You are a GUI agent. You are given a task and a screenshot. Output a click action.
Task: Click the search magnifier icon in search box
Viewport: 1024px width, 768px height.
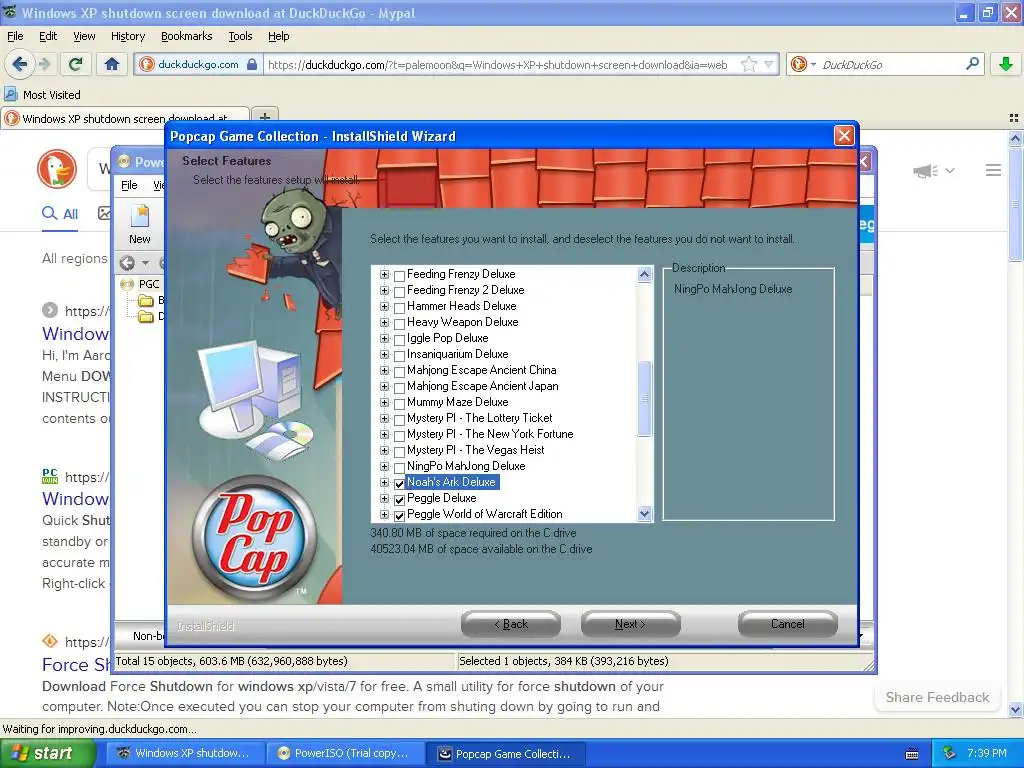[972, 64]
